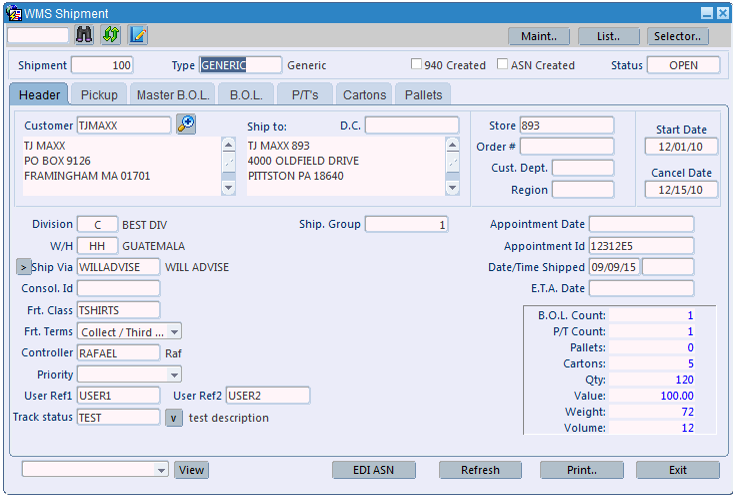
Task: Click the Appointment Date field
Action: (x=641, y=224)
